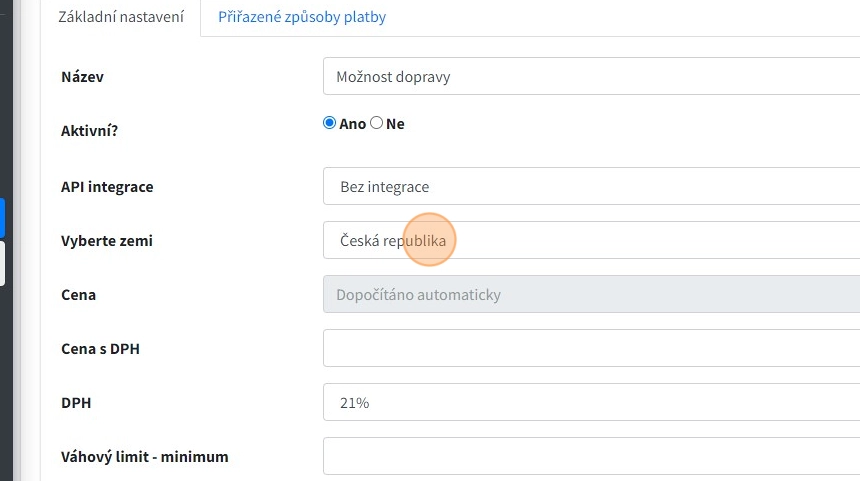860x481 pixels.
Task: Focus the Cena s DPH input
Action: [x=590, y=348]
